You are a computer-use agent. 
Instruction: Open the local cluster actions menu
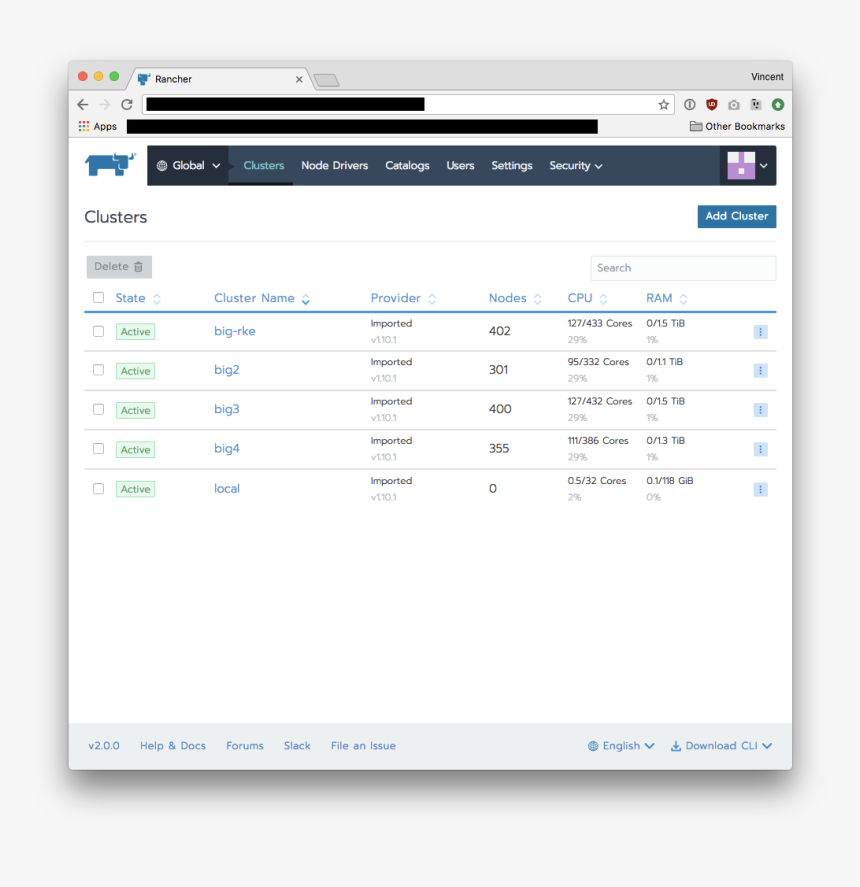click(760, 489)
